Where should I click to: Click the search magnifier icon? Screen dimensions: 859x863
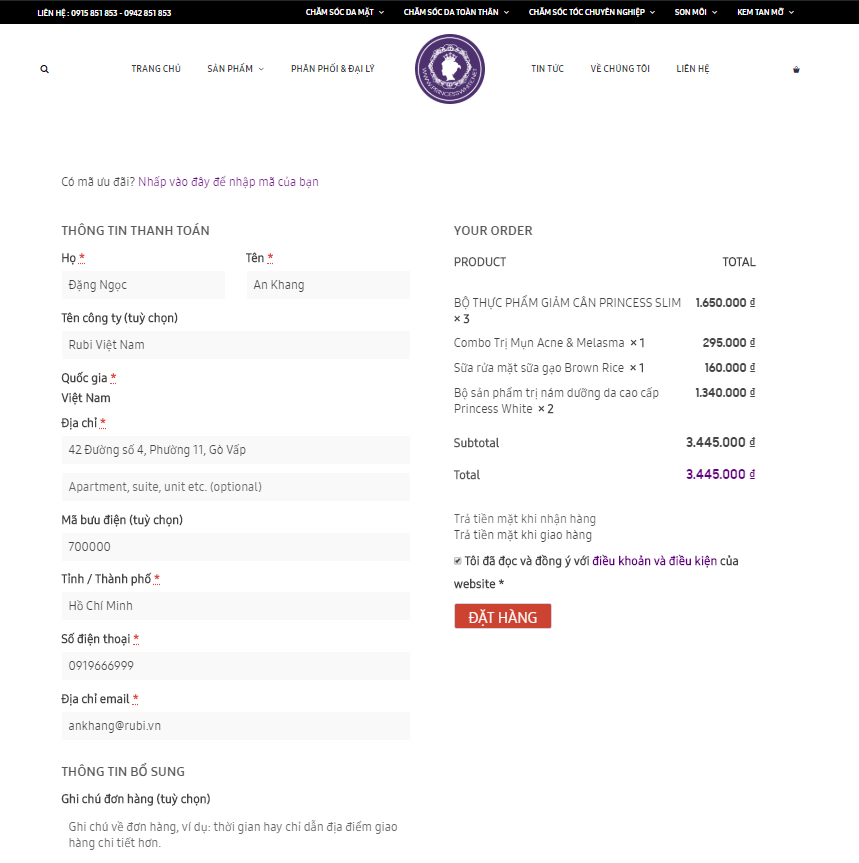coord(44,70)
